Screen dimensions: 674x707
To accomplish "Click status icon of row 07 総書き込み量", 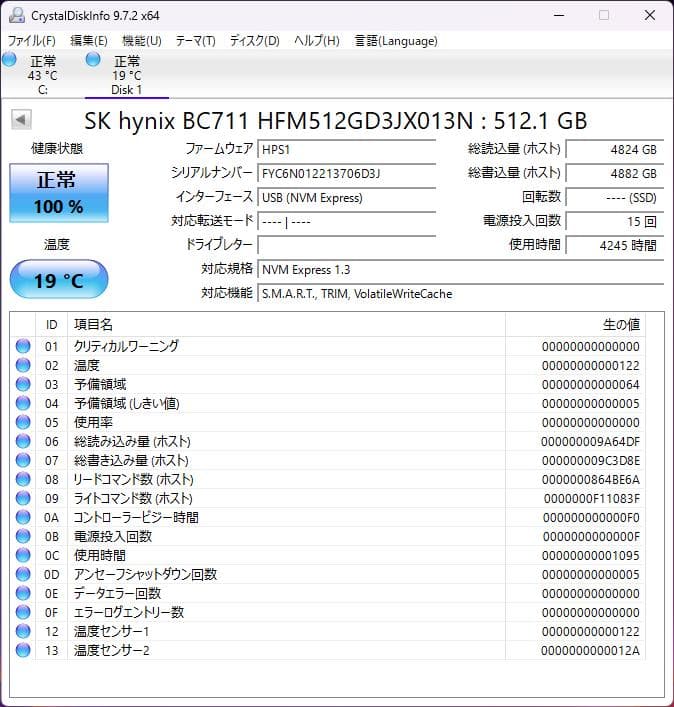I will point(23,460).
